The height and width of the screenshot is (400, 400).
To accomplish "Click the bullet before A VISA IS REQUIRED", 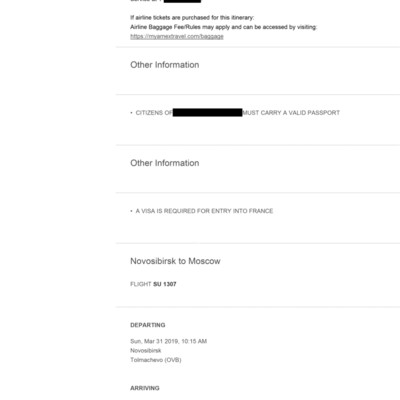I will (131, 211).
